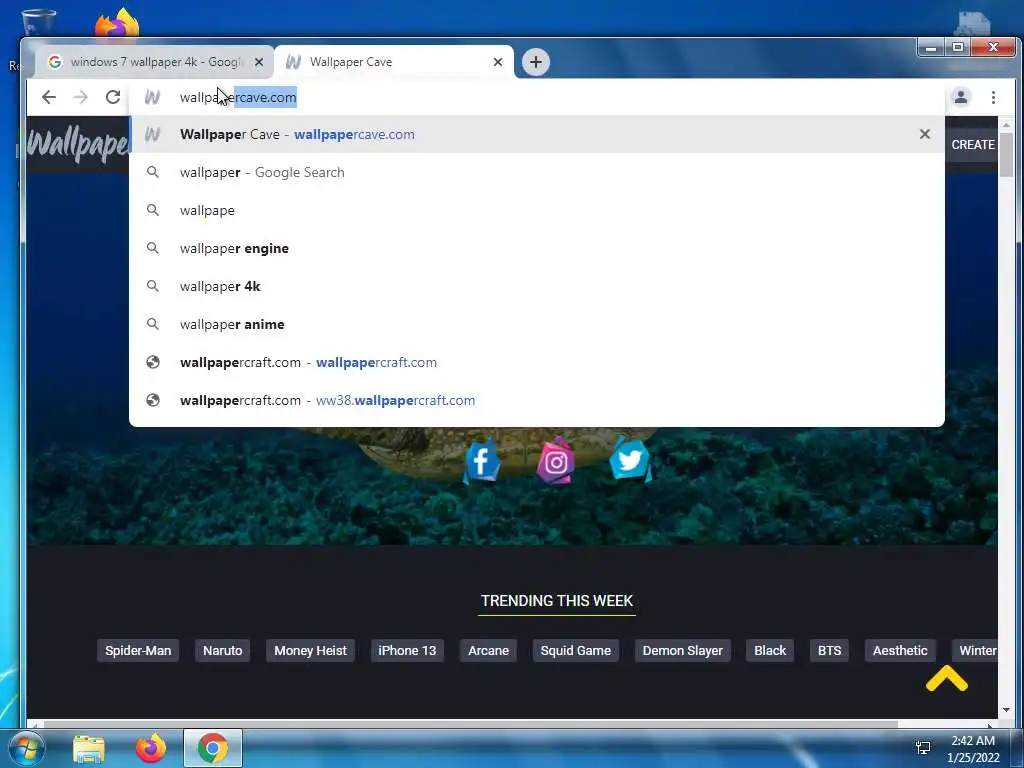Click the CREATE button on the site
The width and height of the screenshot is (1024, 768).
pyautogui.click(x=972, y=145)
